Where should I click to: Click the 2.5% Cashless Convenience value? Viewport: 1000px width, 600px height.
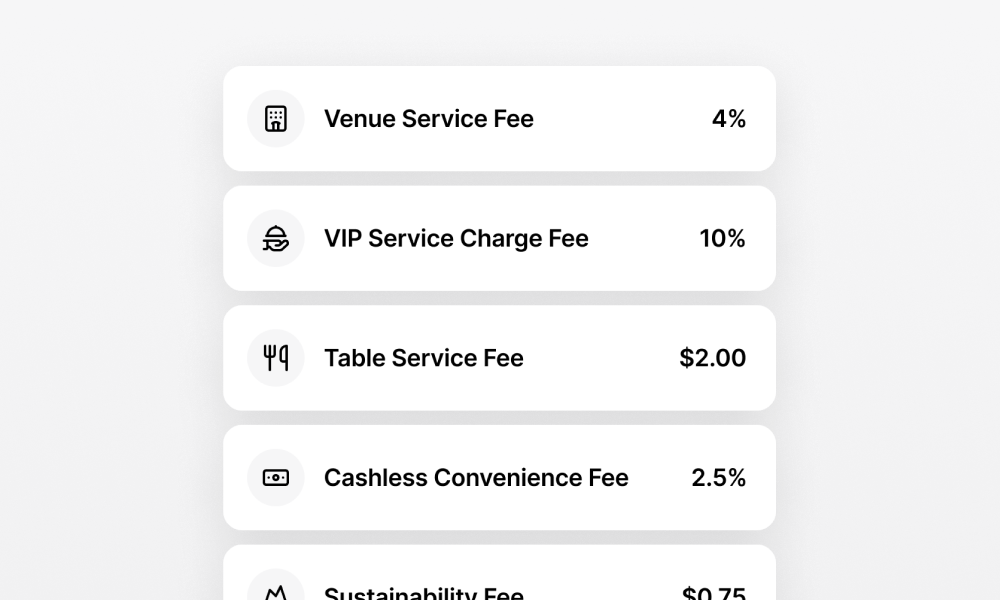coord(718,477)
